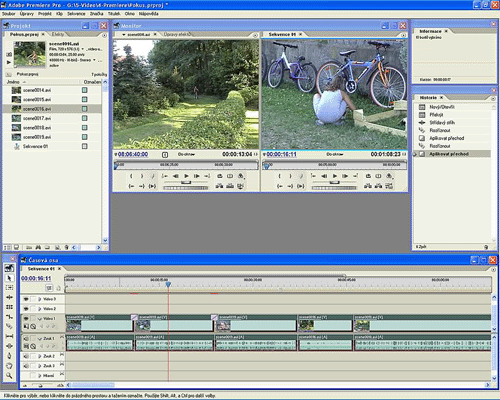
Task: Select the Pen tool in toolbox
Action: tap(9, 356)
